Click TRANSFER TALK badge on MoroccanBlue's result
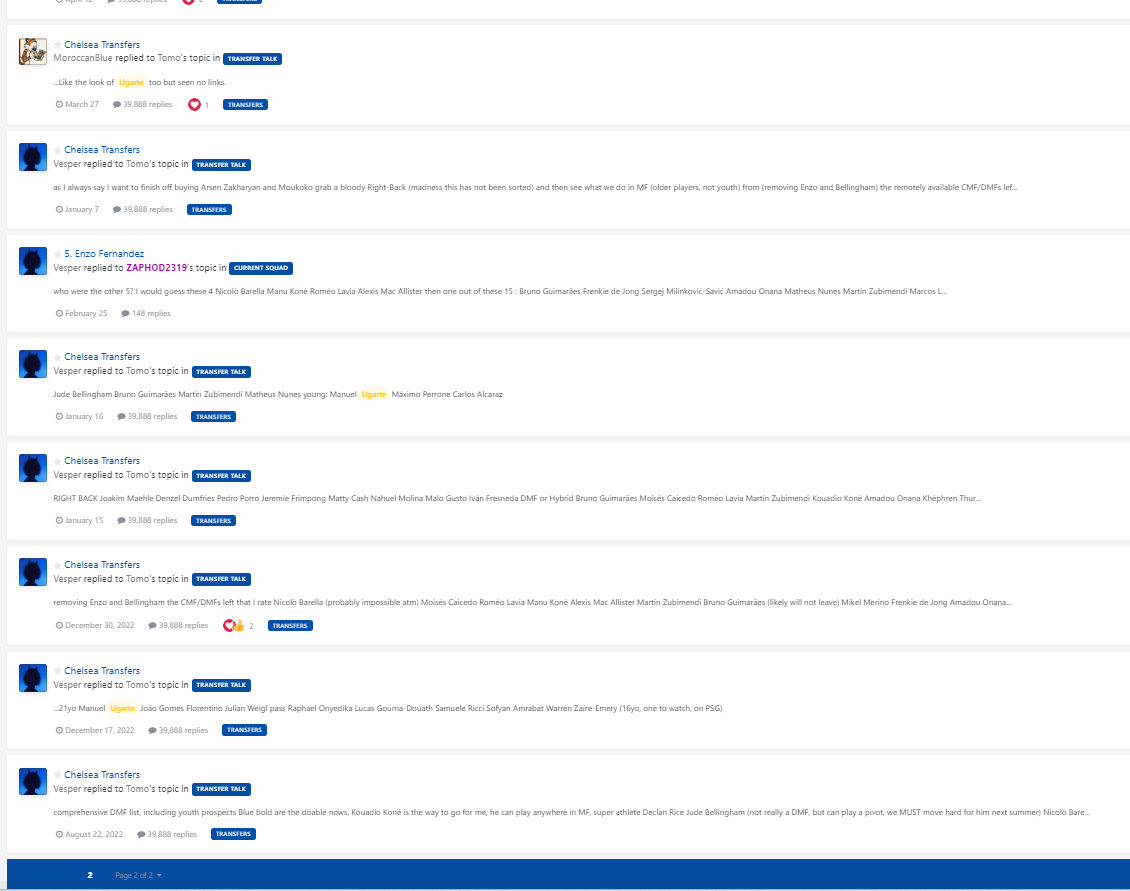Viewport: 1130px width, 891px height. 252,59
